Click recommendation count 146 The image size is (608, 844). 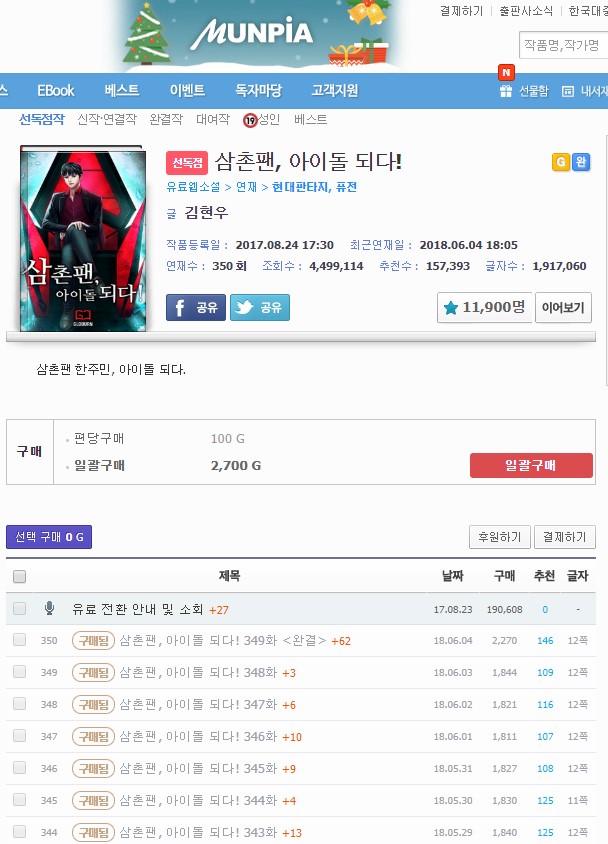point(545,641)
